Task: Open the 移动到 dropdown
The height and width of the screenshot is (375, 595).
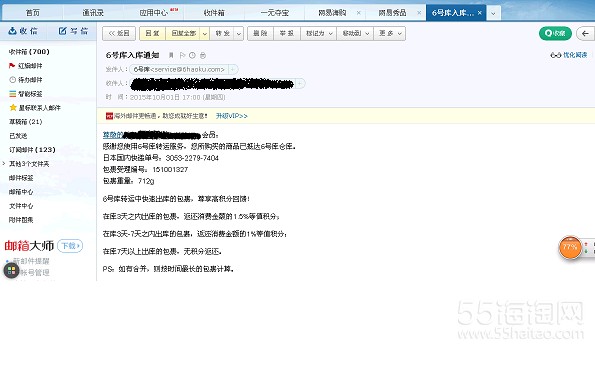Action: click(x=355, y=33)
